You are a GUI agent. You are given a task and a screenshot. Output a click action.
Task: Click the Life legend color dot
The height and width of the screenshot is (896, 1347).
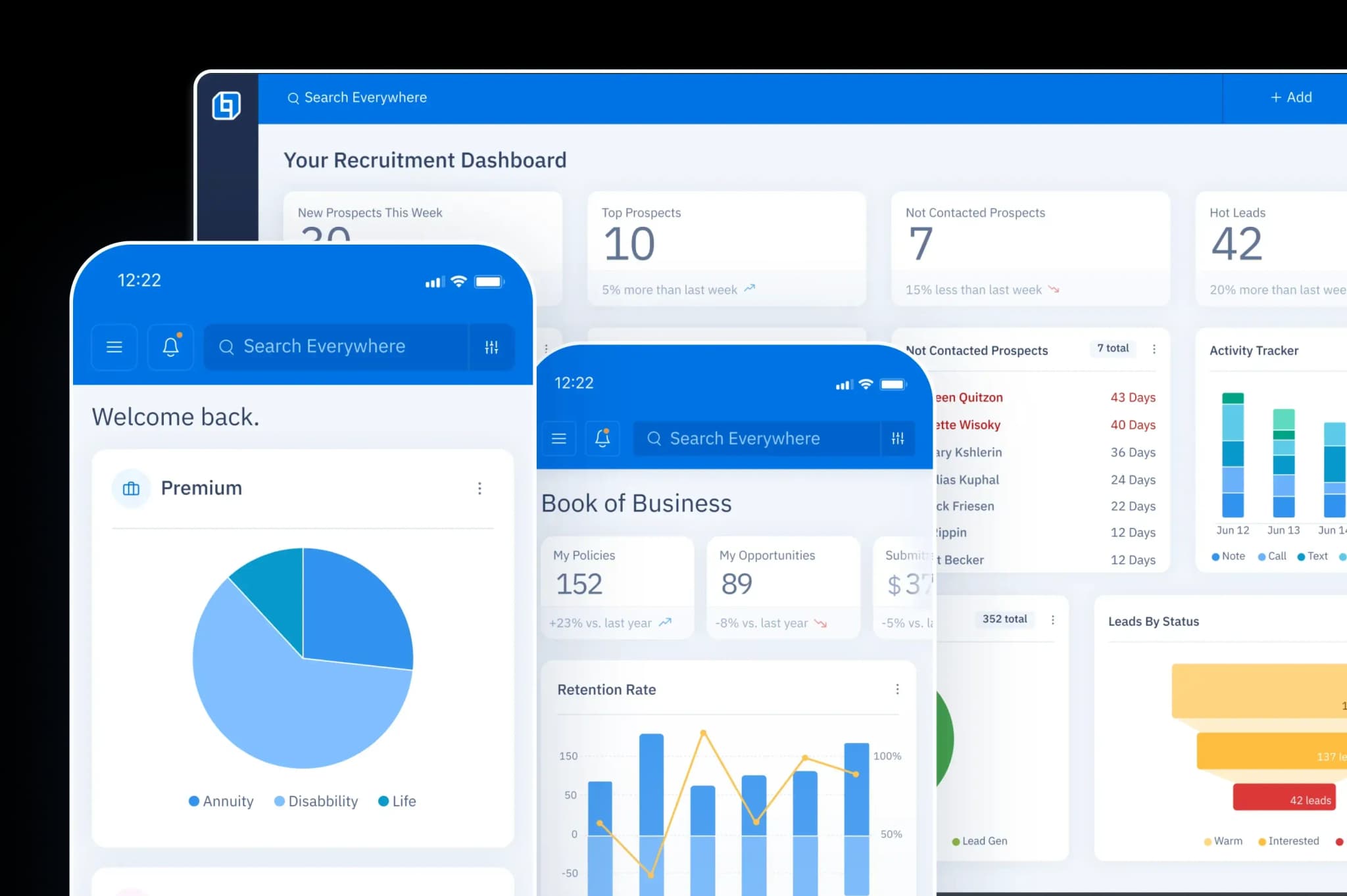[382, 801]
